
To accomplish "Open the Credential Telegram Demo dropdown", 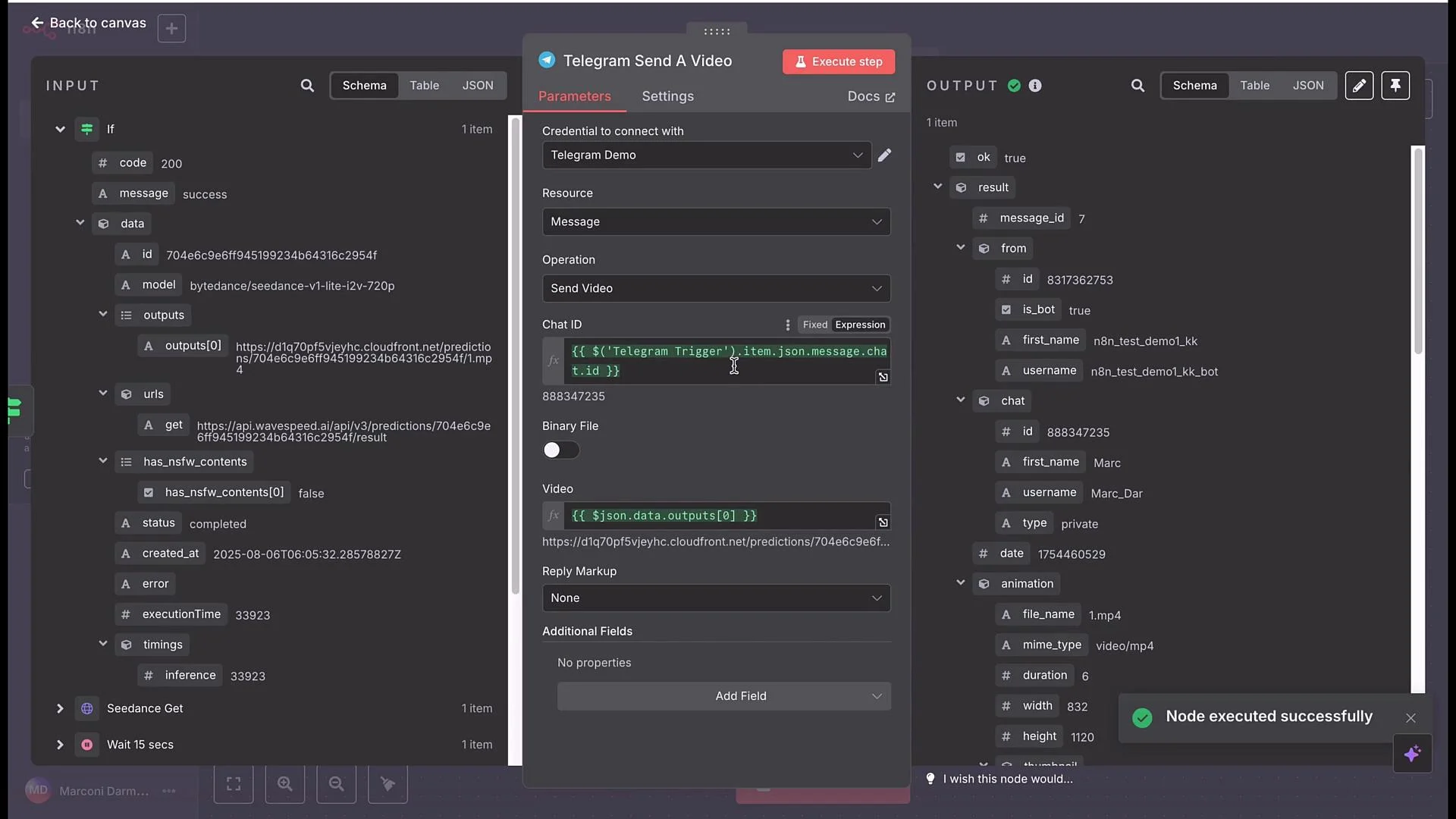I will point(706,155).
